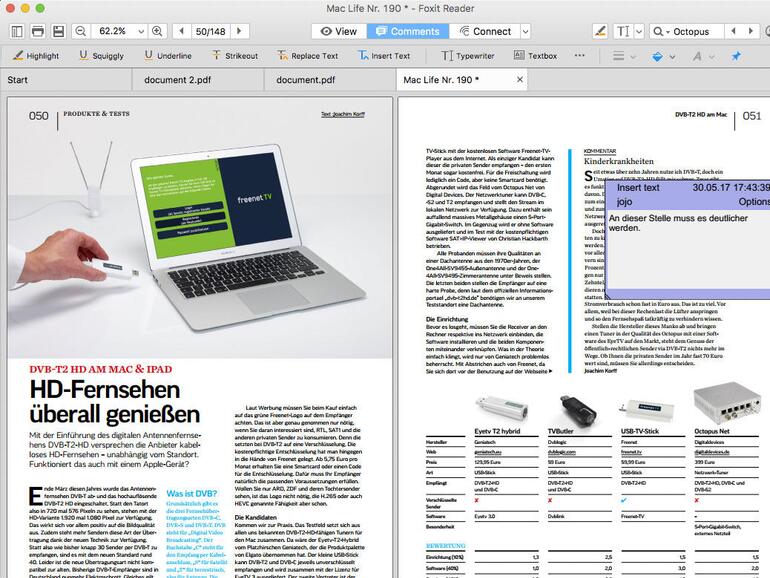The image size is (770, 578).
Task: Switch to the Comments tab
Action: [x=408, y=31]
